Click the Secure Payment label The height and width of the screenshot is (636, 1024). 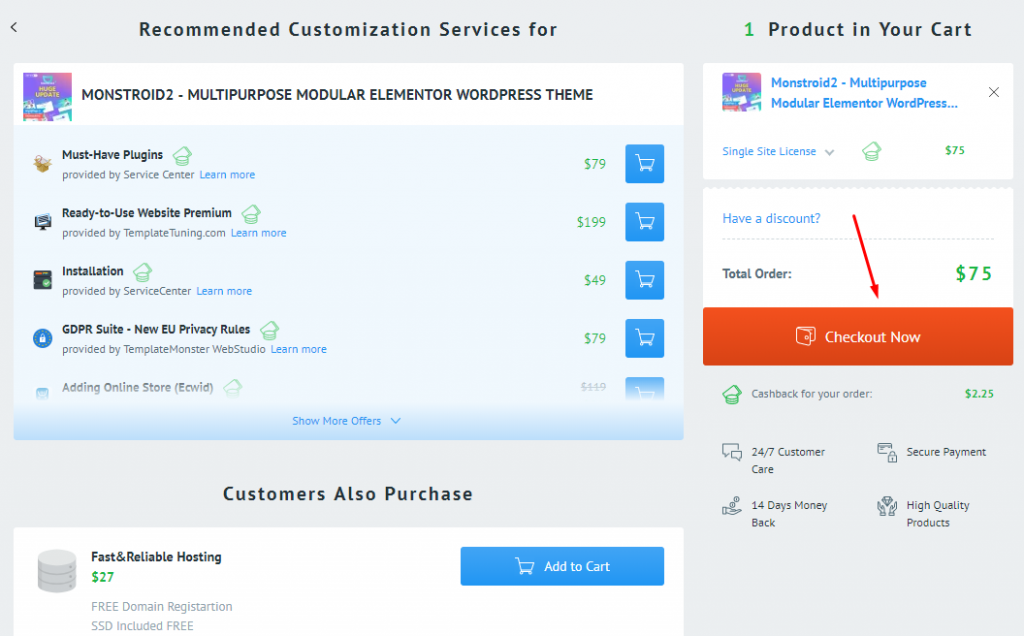pos(946,452)
